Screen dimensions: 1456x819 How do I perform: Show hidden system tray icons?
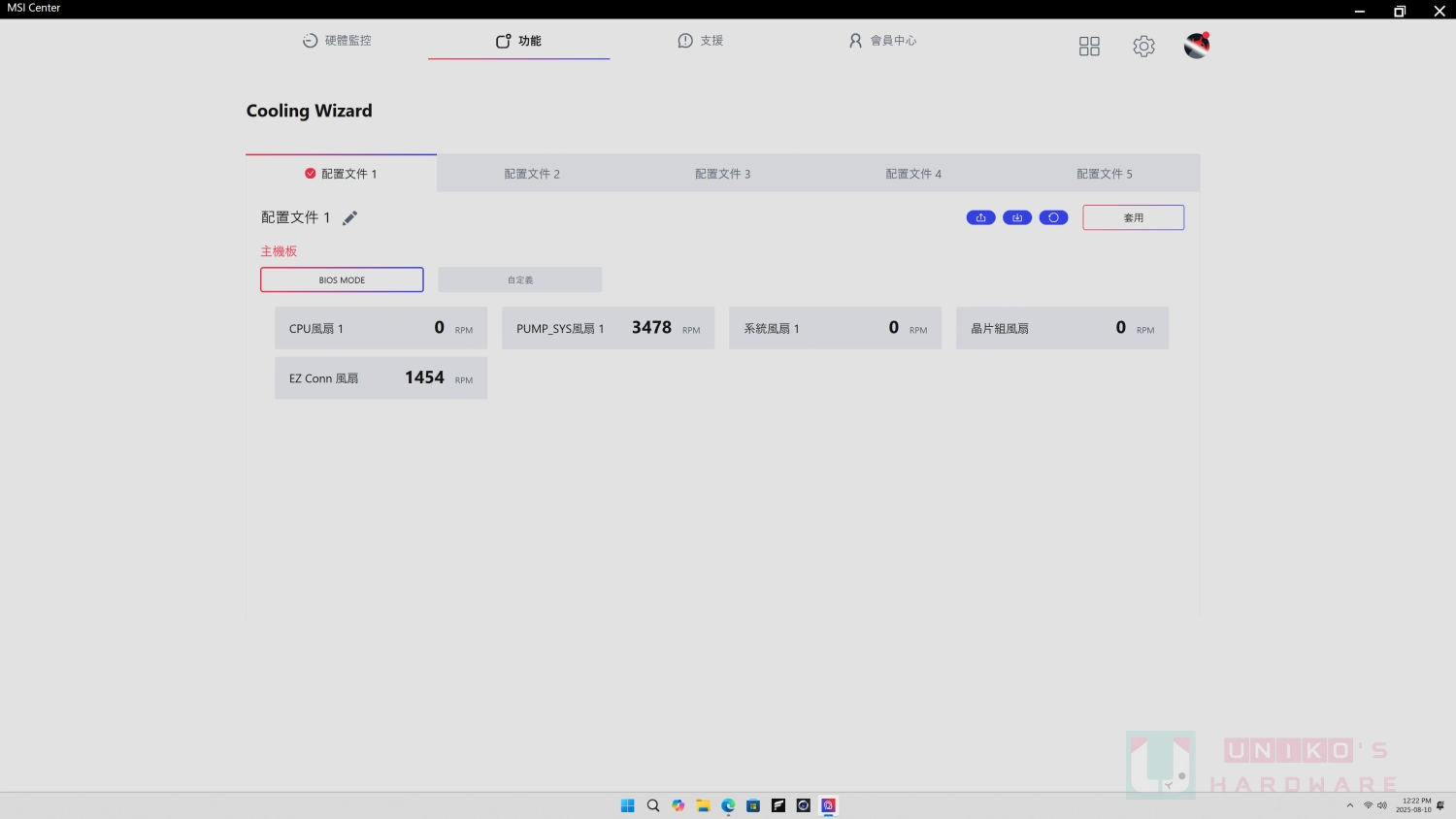tap(1349, 805)
